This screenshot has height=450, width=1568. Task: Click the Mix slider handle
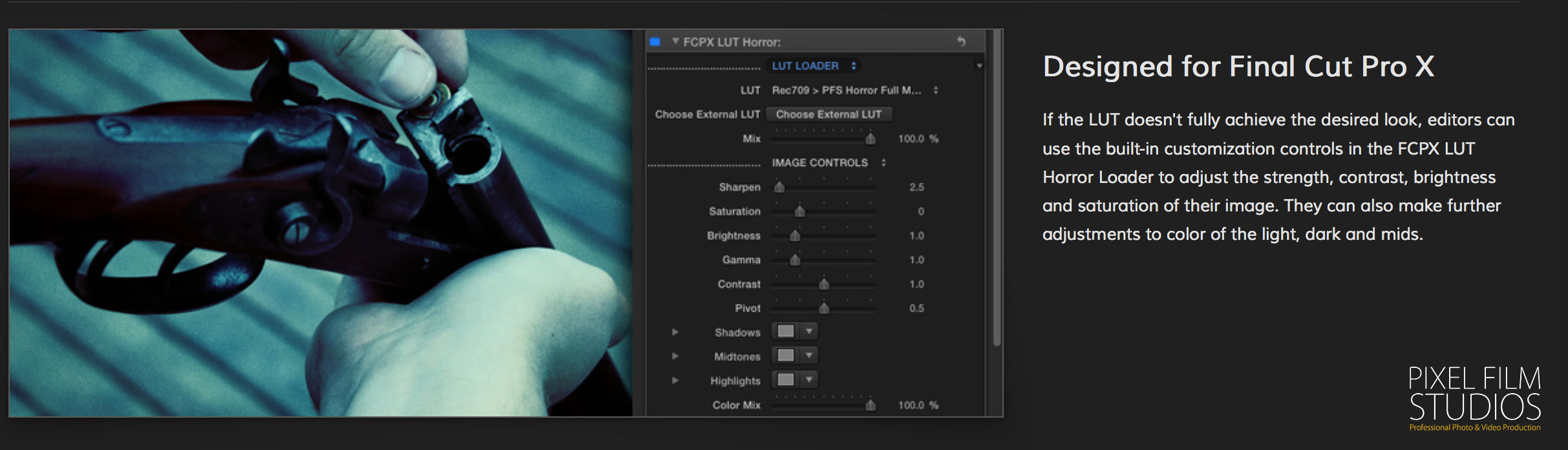point(871,139)
